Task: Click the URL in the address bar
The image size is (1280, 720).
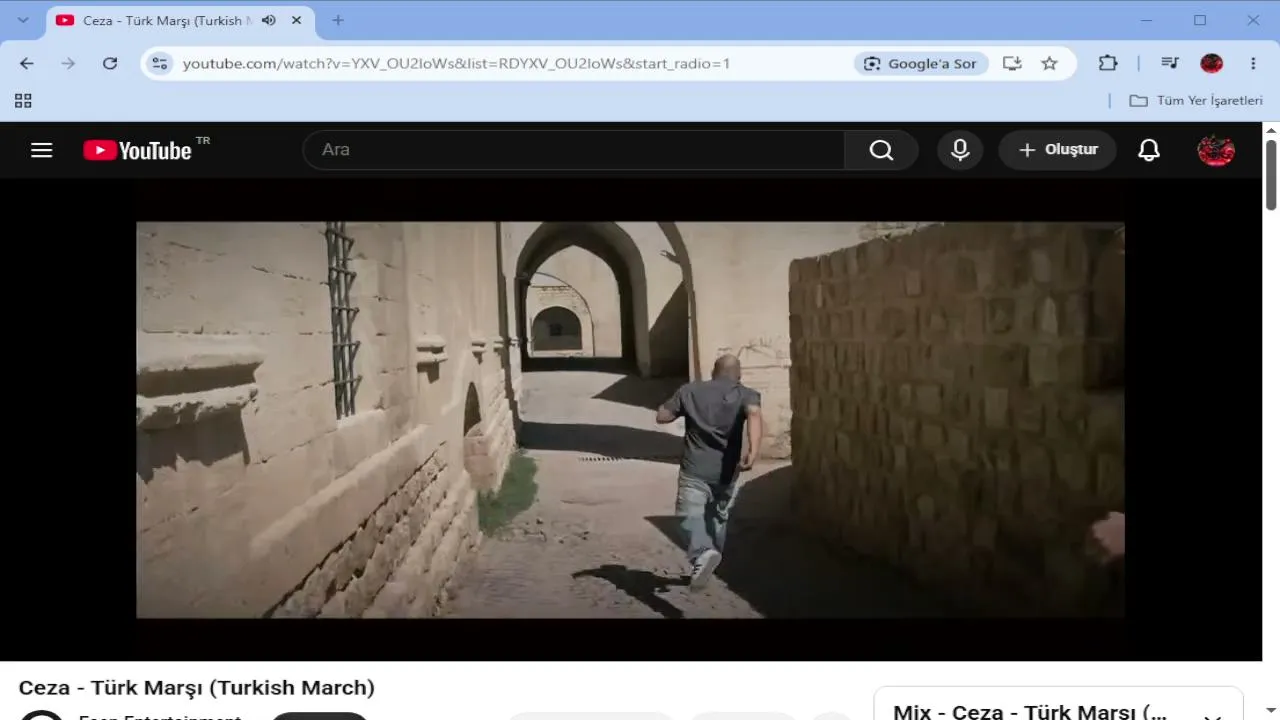Action: coord(456,63)
